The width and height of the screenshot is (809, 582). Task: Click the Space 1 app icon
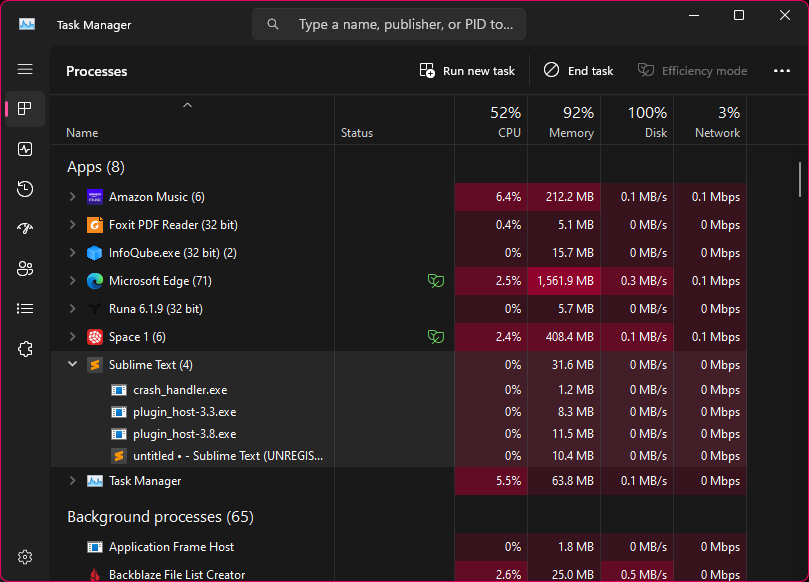95,337
